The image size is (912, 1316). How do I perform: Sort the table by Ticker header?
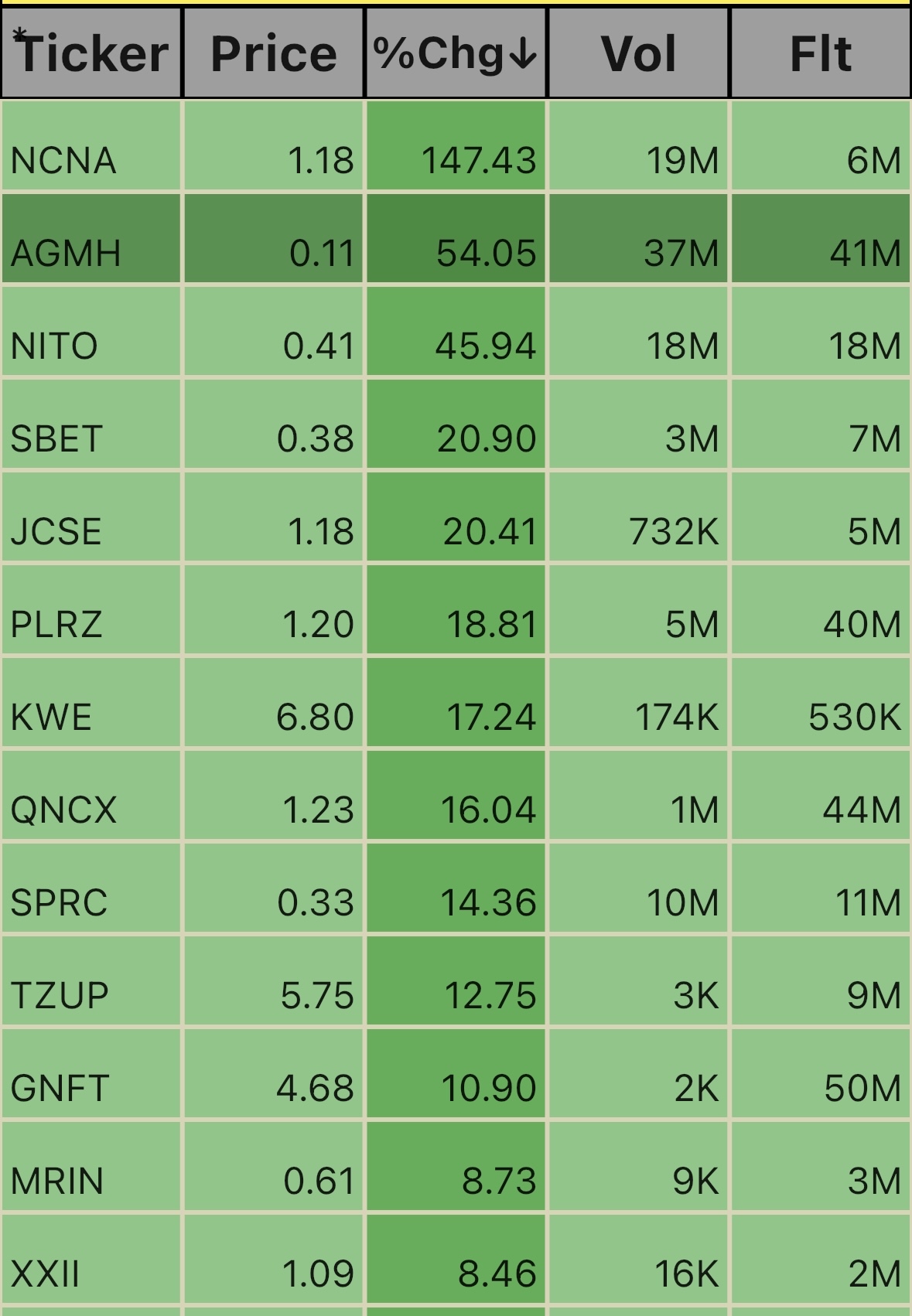[x=91, y=53]
